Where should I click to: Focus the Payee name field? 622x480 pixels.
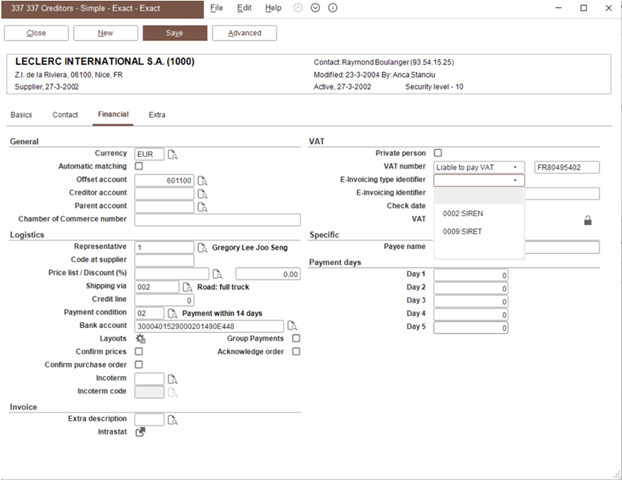[x=562, y=248]
